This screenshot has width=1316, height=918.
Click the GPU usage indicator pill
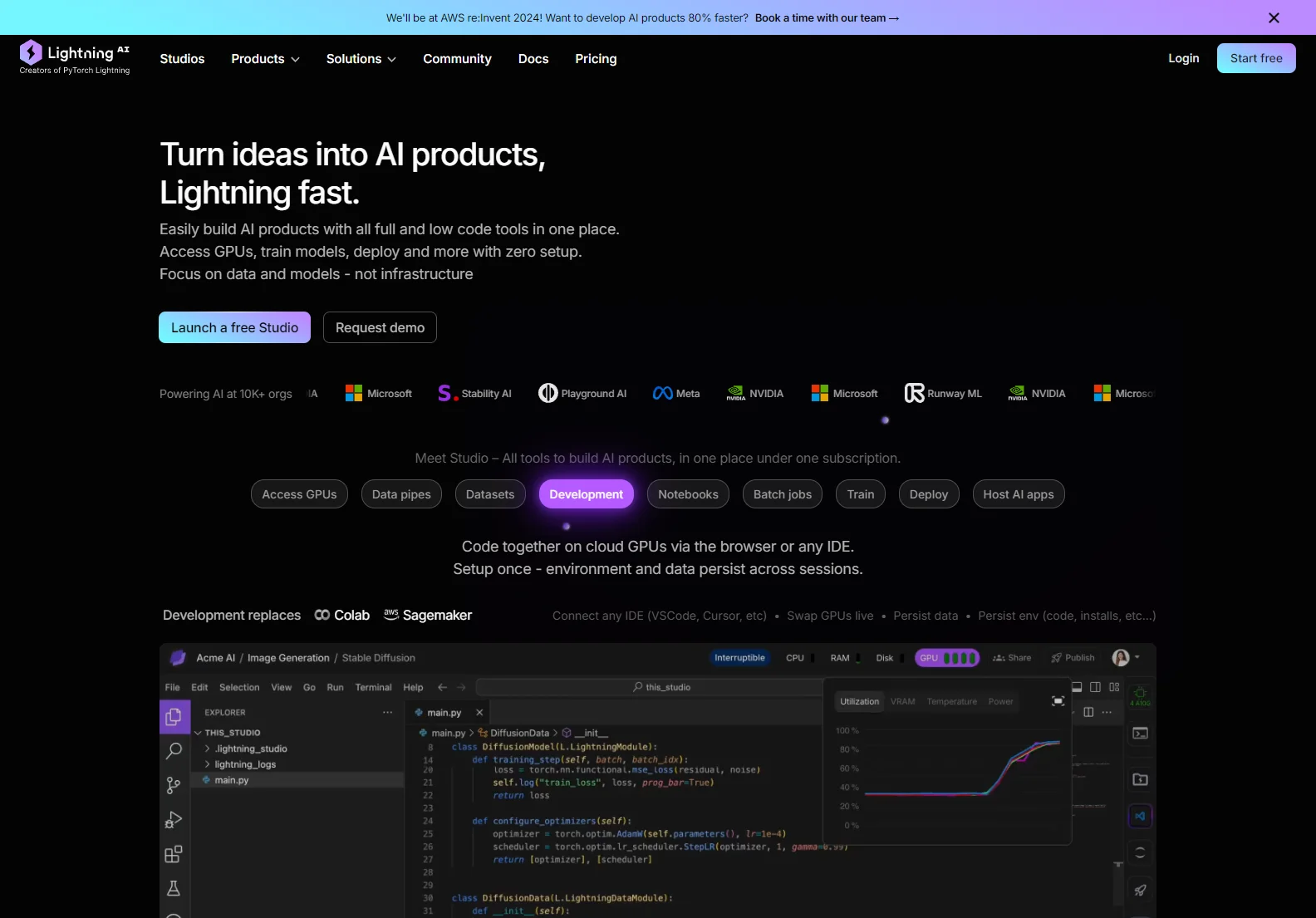(947, 658)
